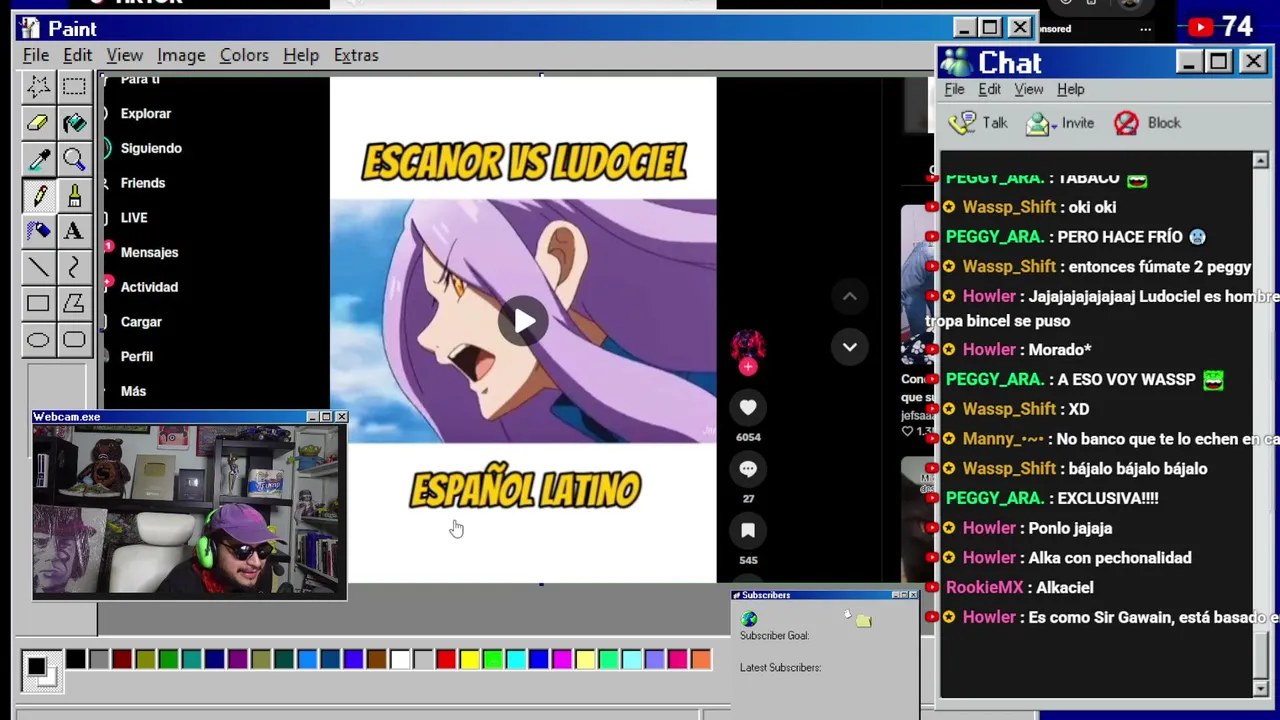The height and width of the screenshot is (720, 1280).
Task: Click the Chat scrollbar down arrow
Action: coord(1260,688)
